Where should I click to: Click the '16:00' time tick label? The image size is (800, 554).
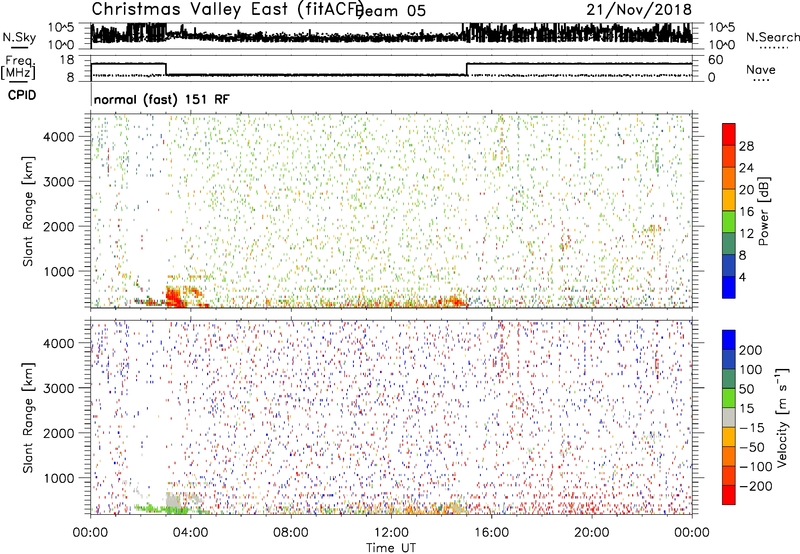(491, 533)
